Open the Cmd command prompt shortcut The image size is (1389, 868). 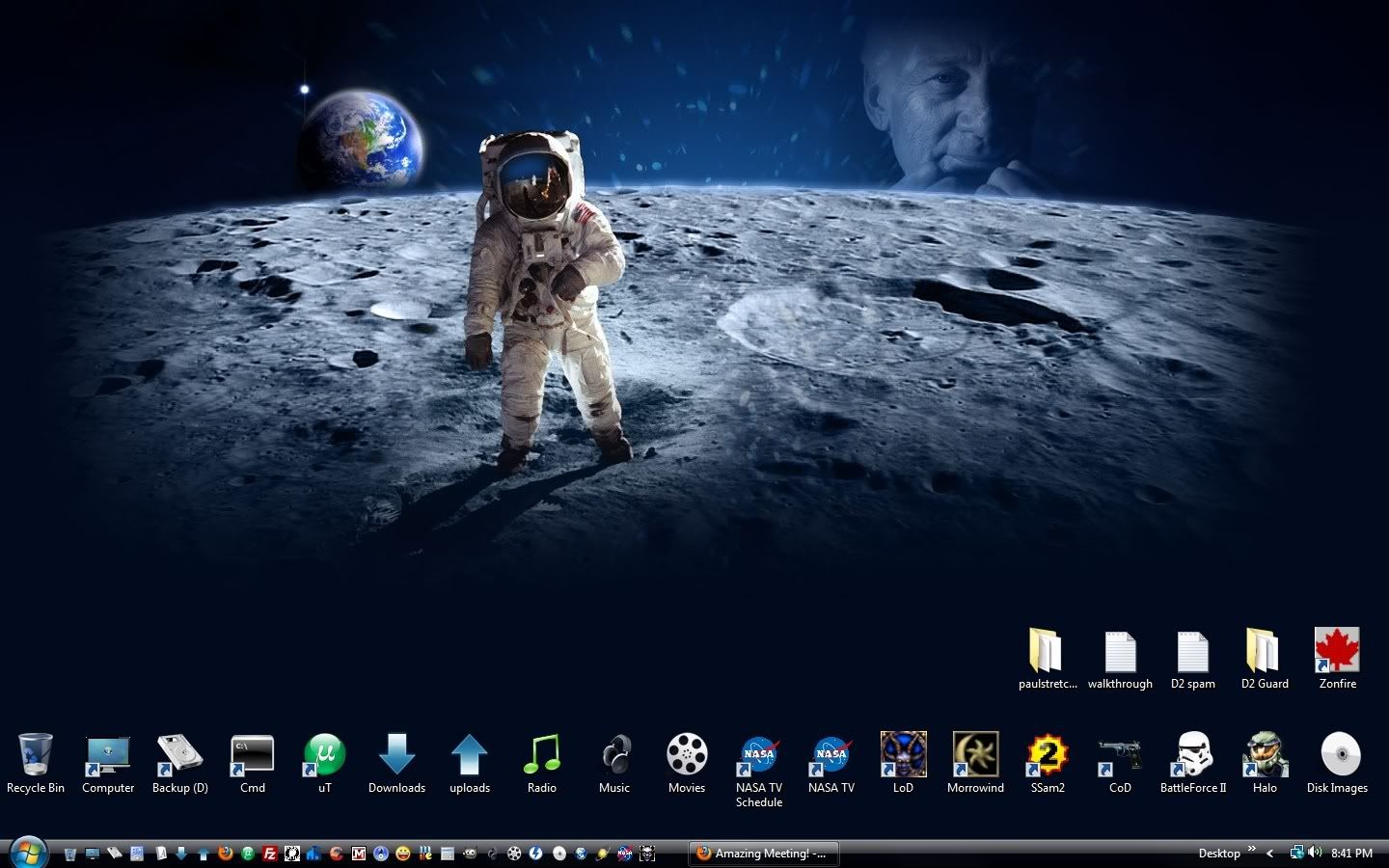pos(252,755)
